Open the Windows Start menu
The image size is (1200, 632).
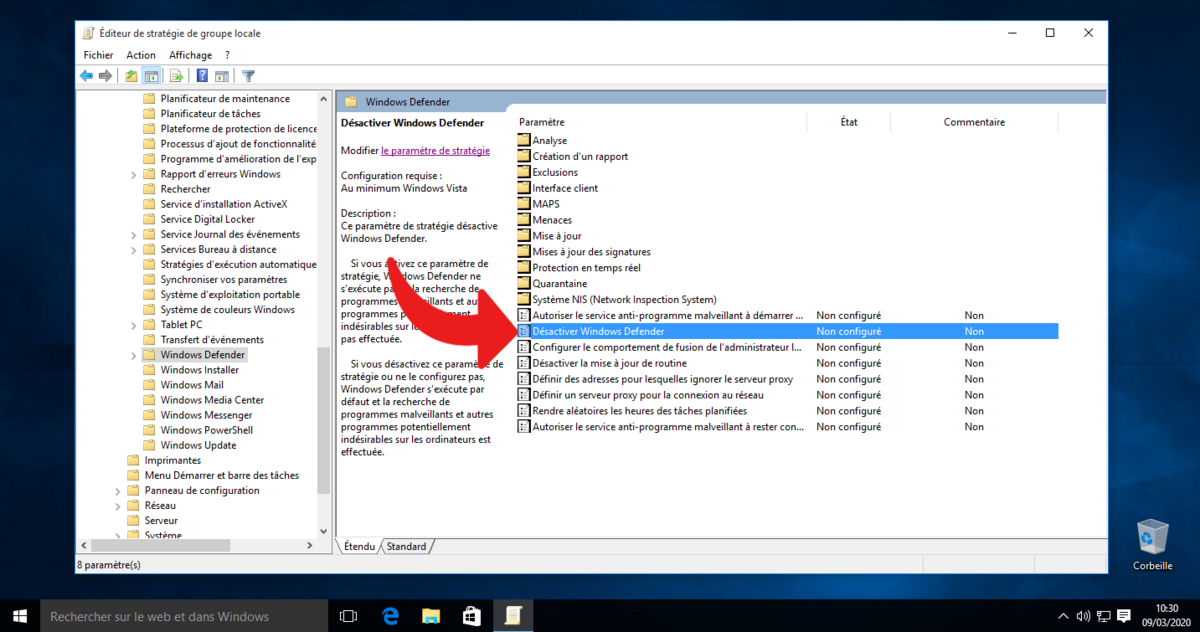tap(19, 616)
